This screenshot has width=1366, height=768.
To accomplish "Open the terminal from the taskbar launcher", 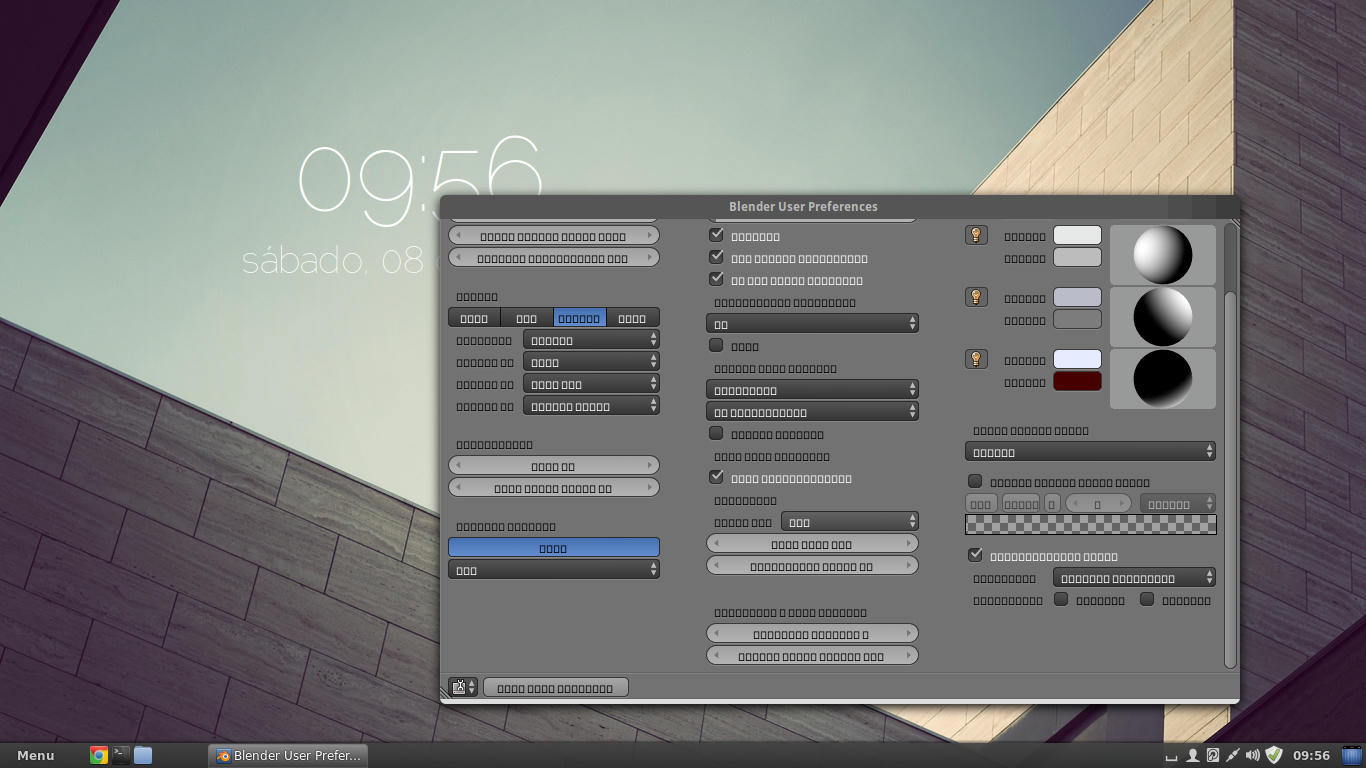I will [120, 755].
